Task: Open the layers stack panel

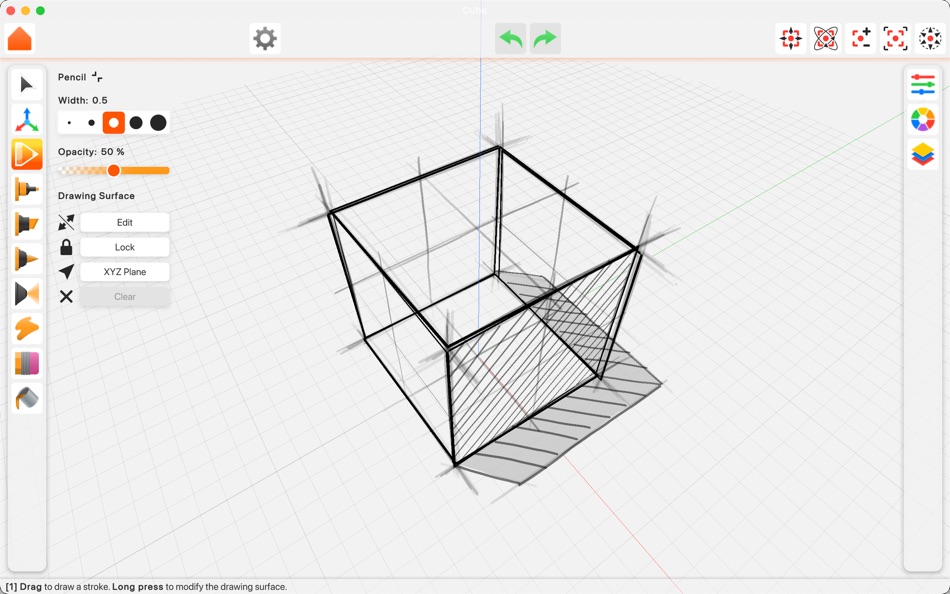Action: tap(922, 154)
